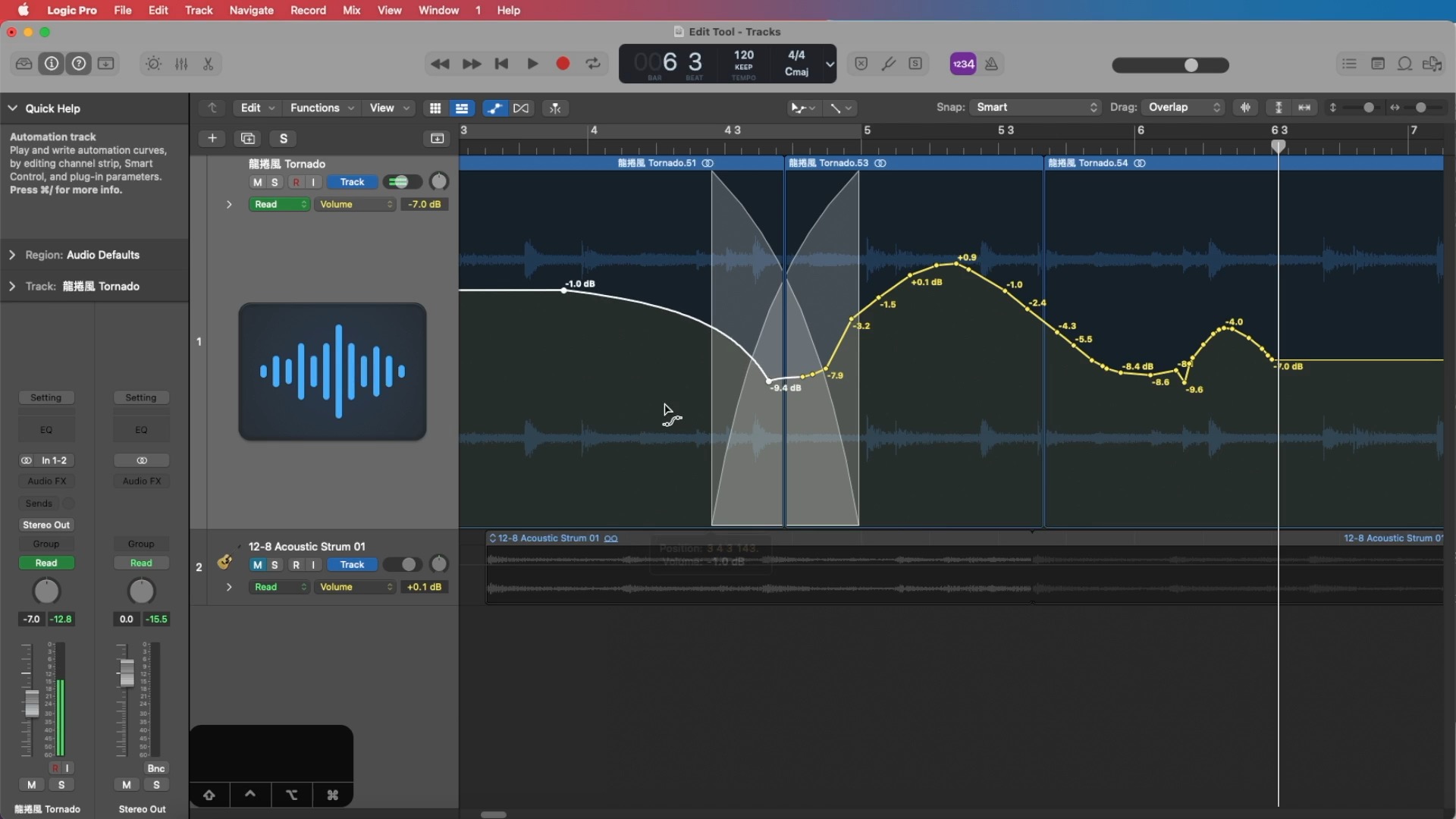The width and height of the screenshot is (1456, 819).
Task: Toggle Cycle mode
Action: point(593,64)
